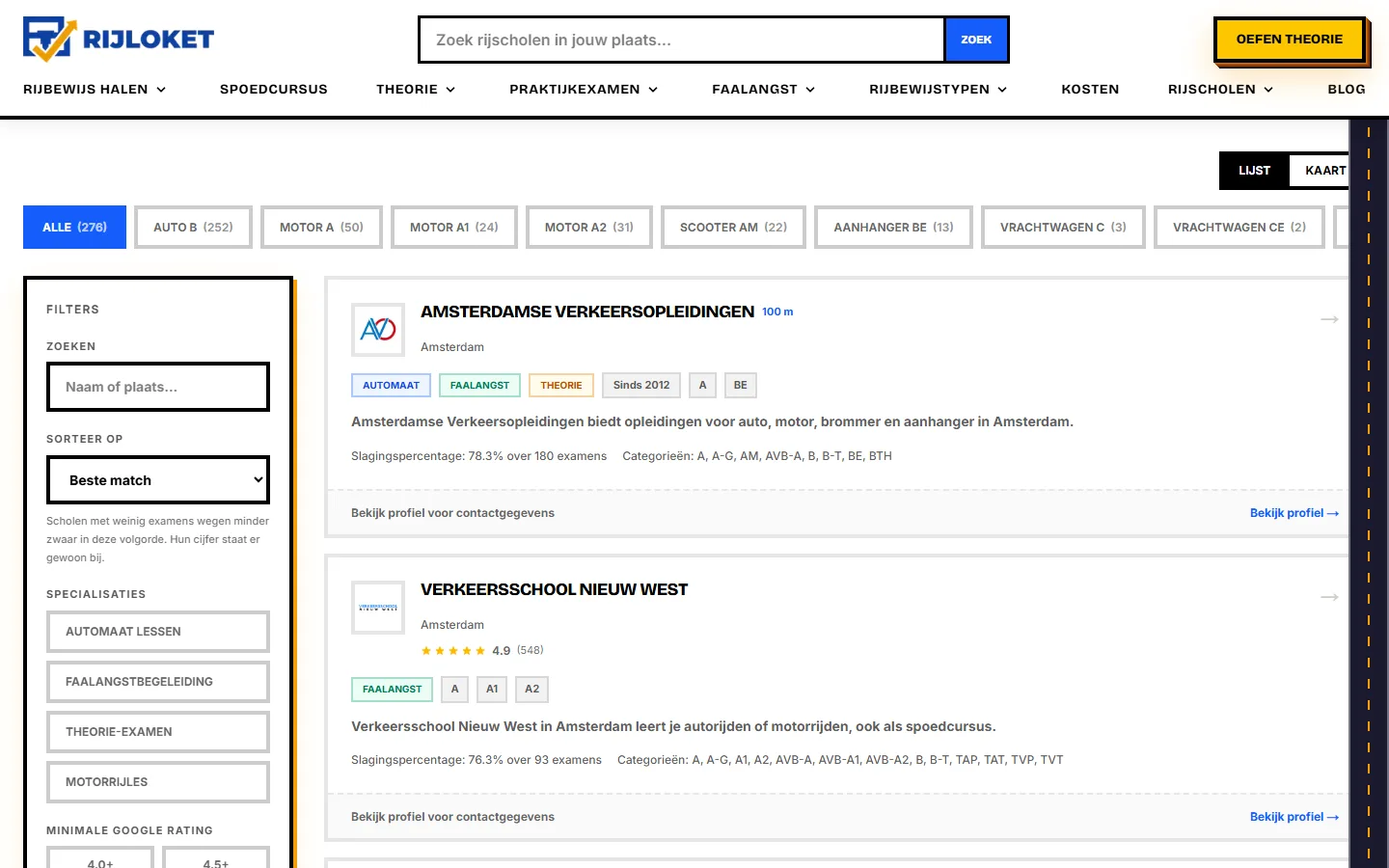Click Faalangst tag on Verkeersschool Nieuw West card
The image size is (1389, 868).
pos(392,690)
